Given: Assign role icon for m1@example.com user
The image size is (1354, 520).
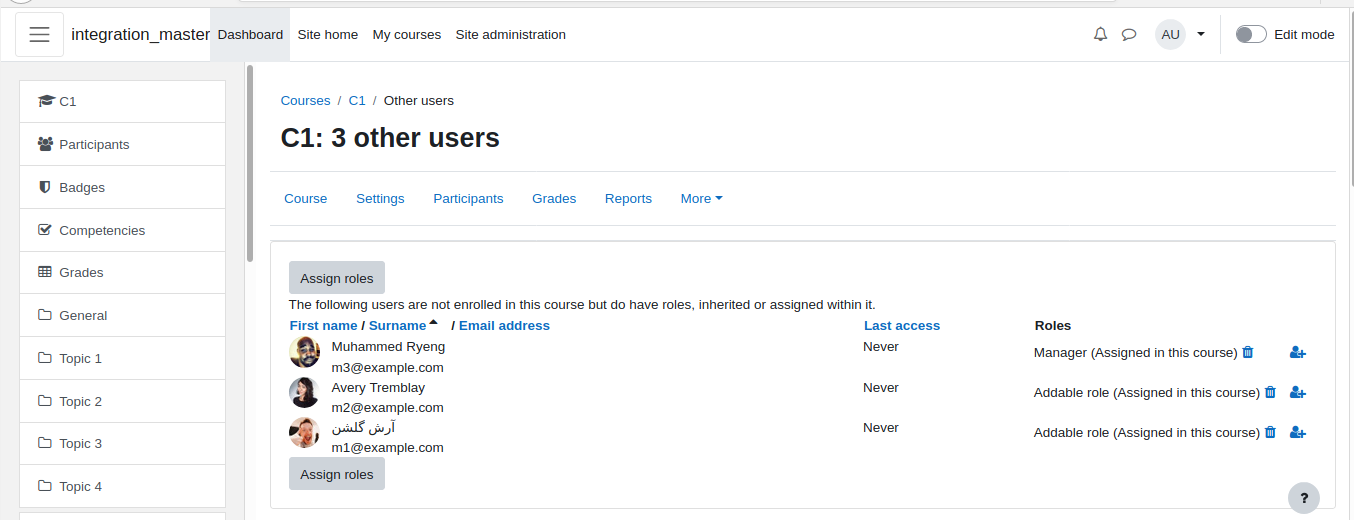Looking at the screenshot, I should (x=1298, y=432).
